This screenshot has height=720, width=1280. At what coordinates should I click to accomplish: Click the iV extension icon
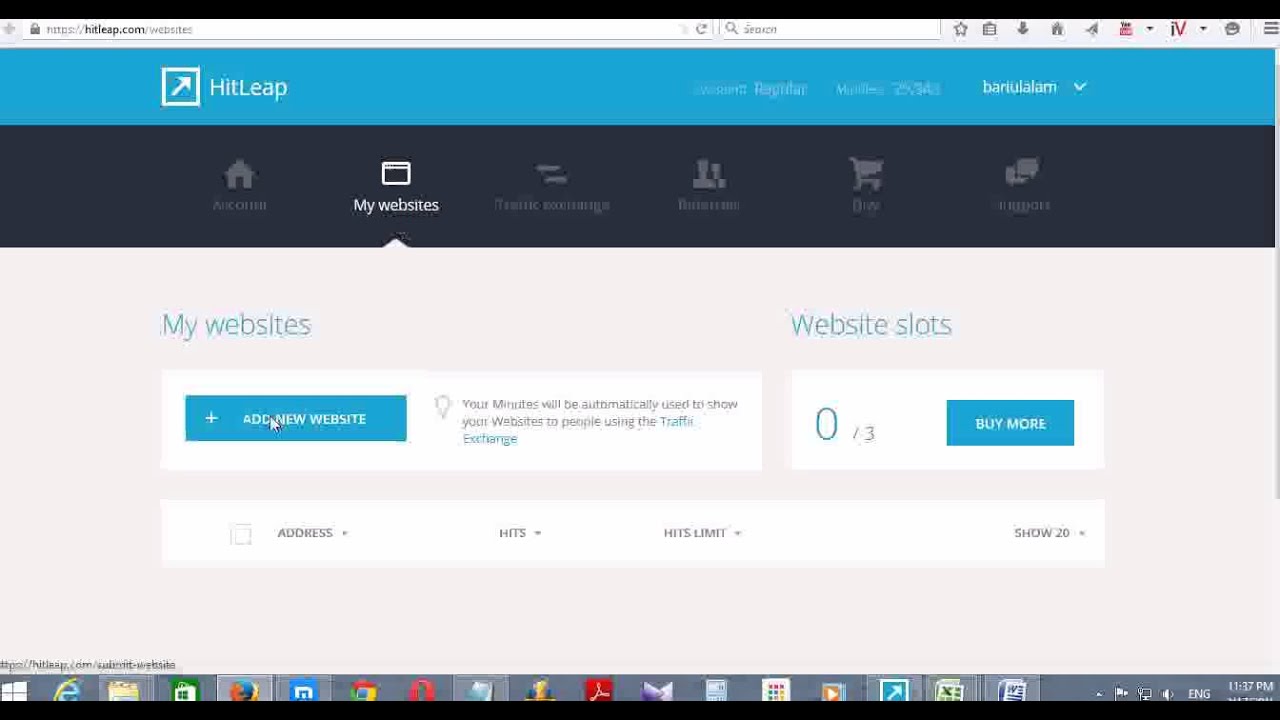pos(1178,29)
